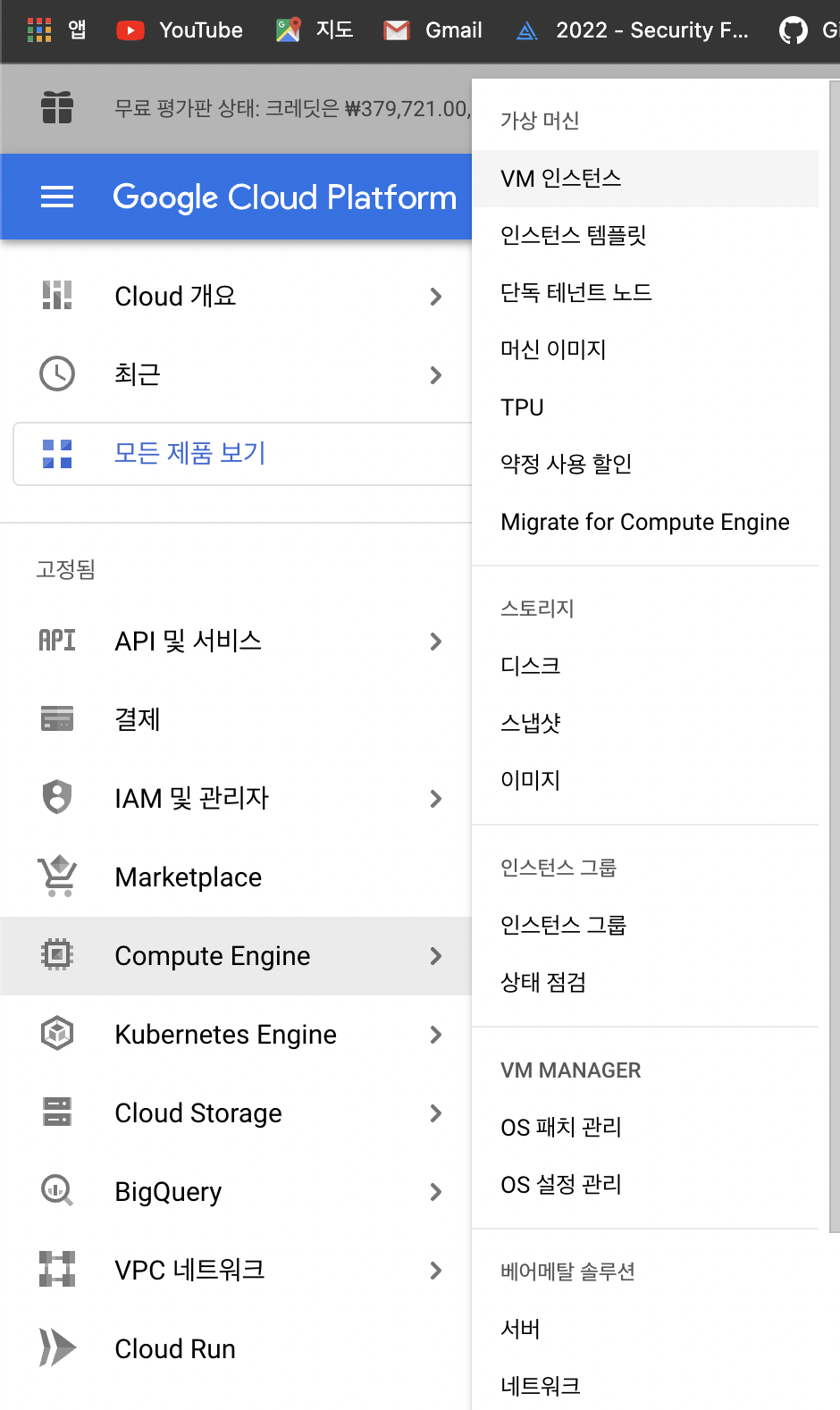This screenshot has width=840, height=1410.
Task: Select VM 인스턴스 from the submenu
Action: [645, 179]
